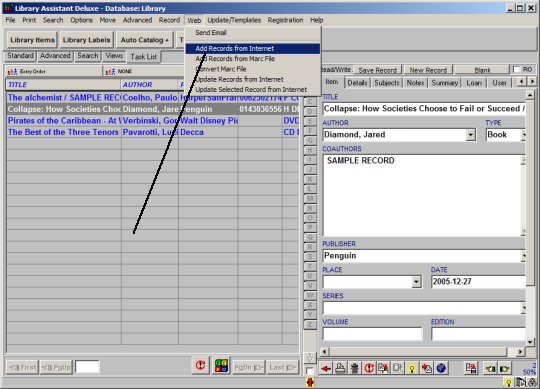
Task: Click the Library Labels button
Action: pos(86,40)
